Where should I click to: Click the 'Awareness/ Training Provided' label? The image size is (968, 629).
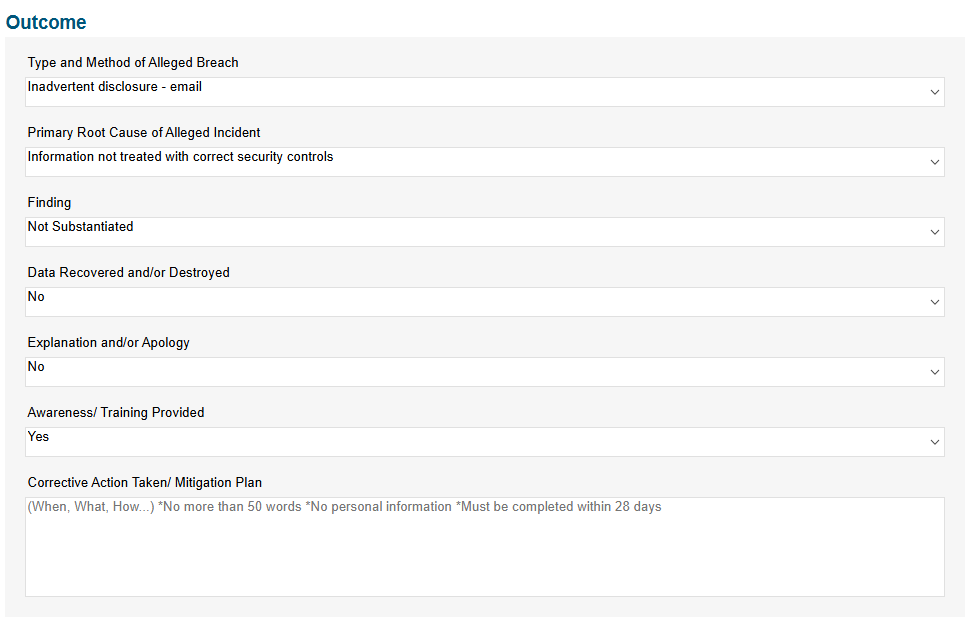pos(116,412)
